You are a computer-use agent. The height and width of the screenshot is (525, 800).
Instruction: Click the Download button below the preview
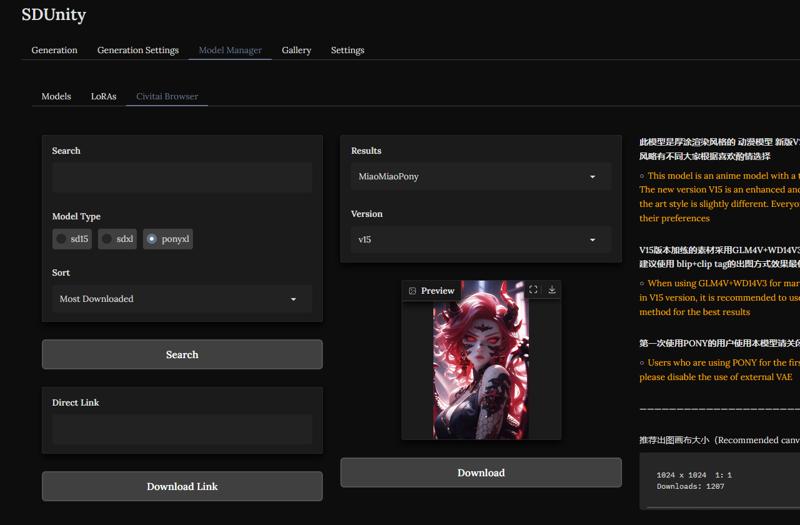[x=481, y=472]
